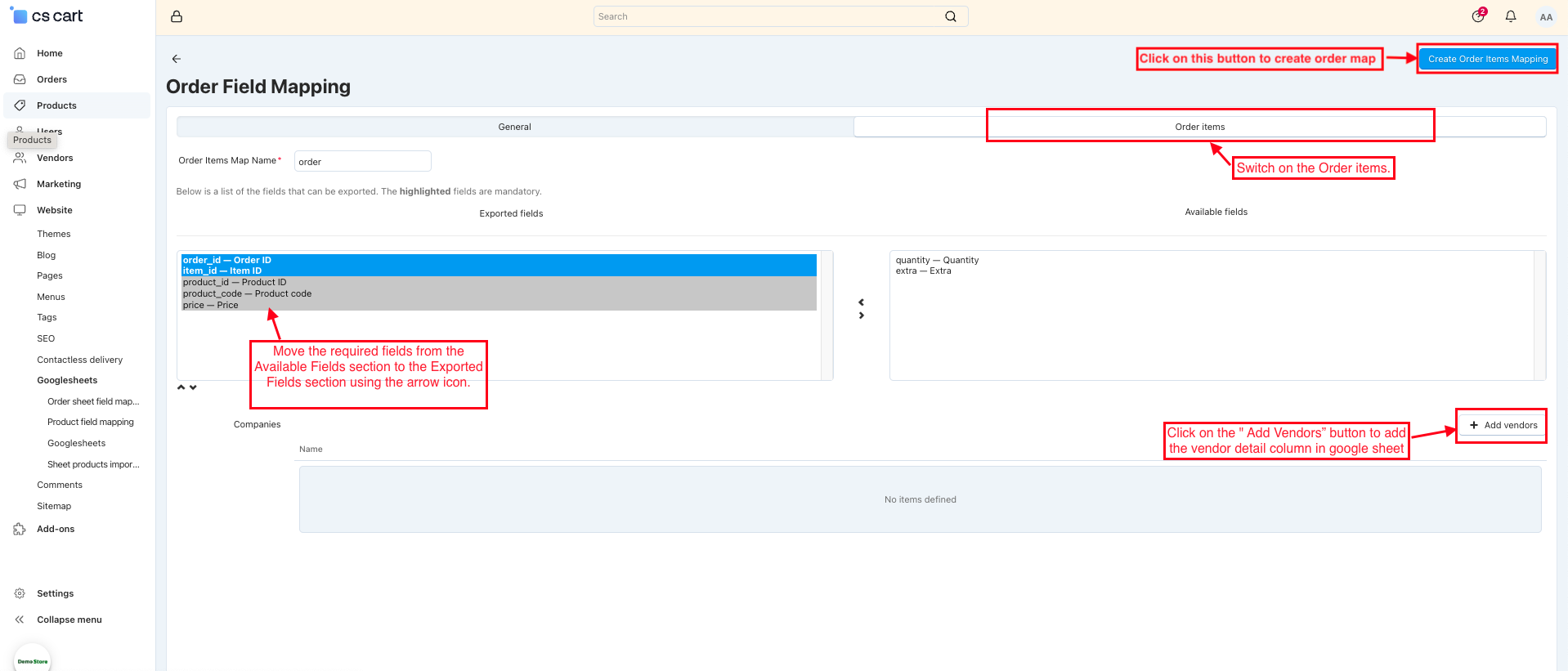Click the Demo Store badge

coord(33,660)
